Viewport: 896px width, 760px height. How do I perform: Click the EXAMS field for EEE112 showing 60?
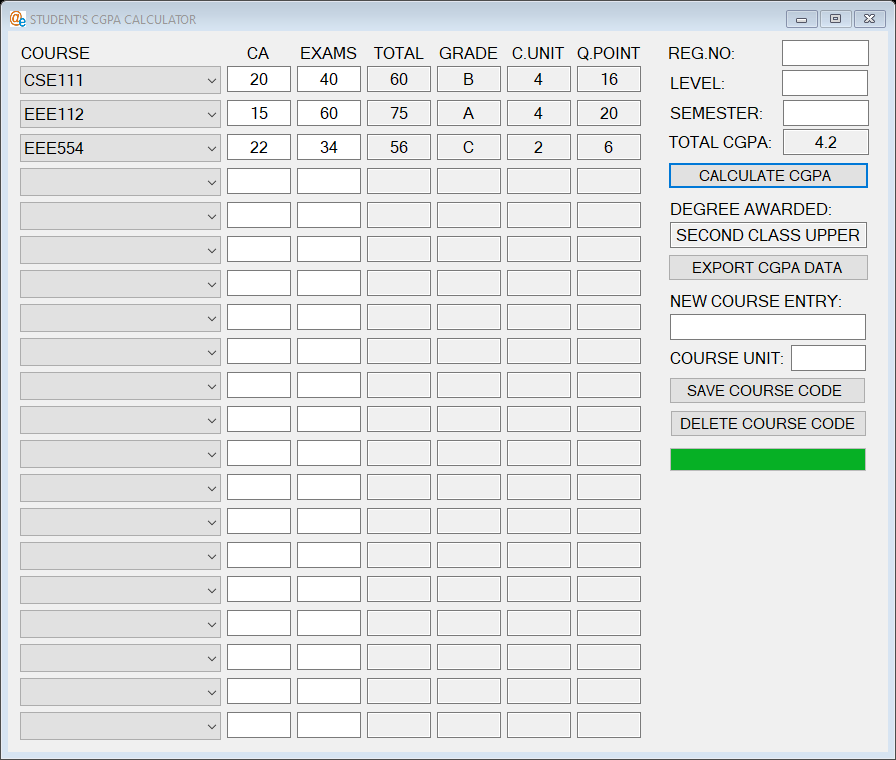(x=329, y=113)
